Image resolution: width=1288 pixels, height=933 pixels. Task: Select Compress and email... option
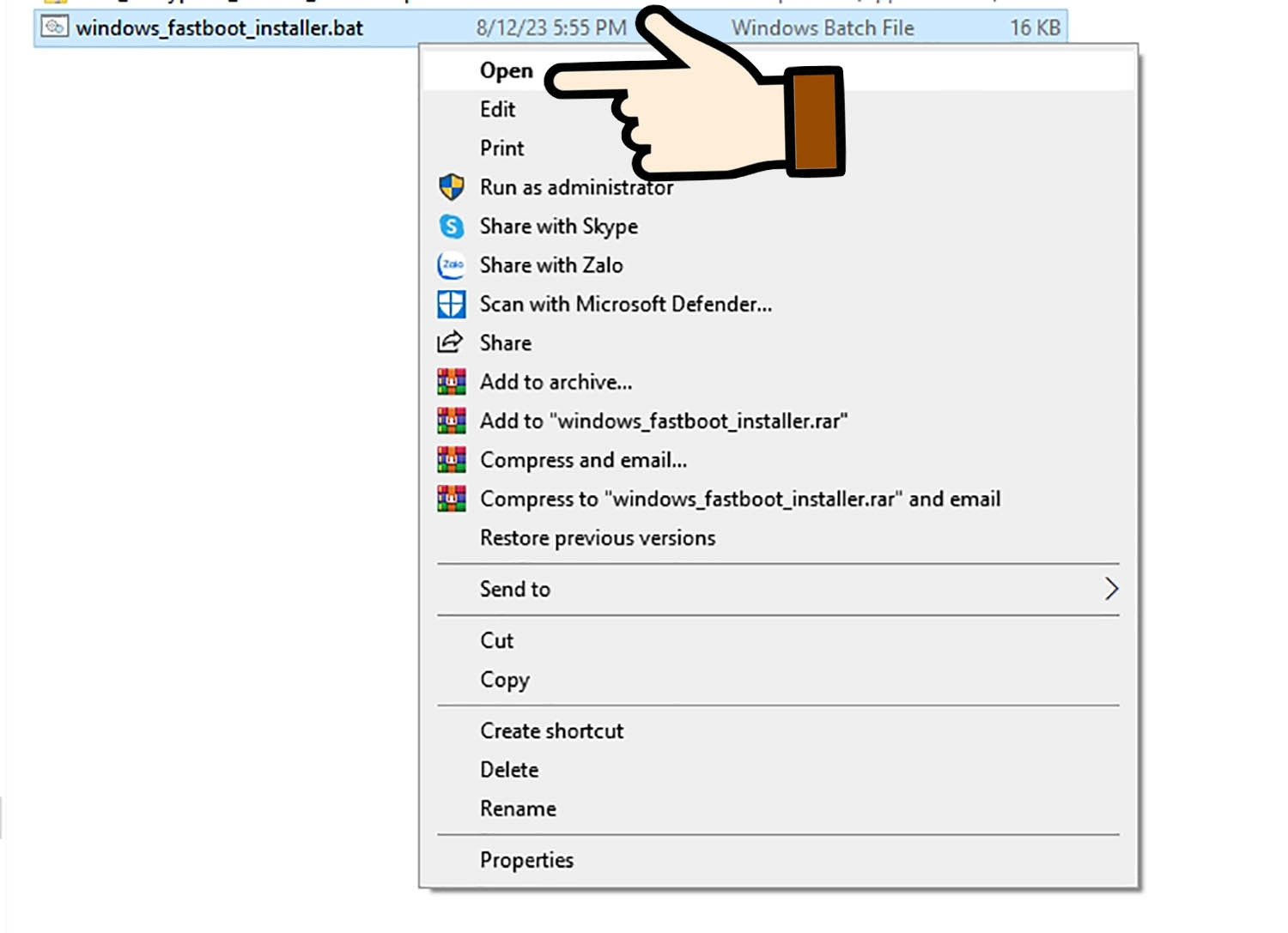(778, 460)
